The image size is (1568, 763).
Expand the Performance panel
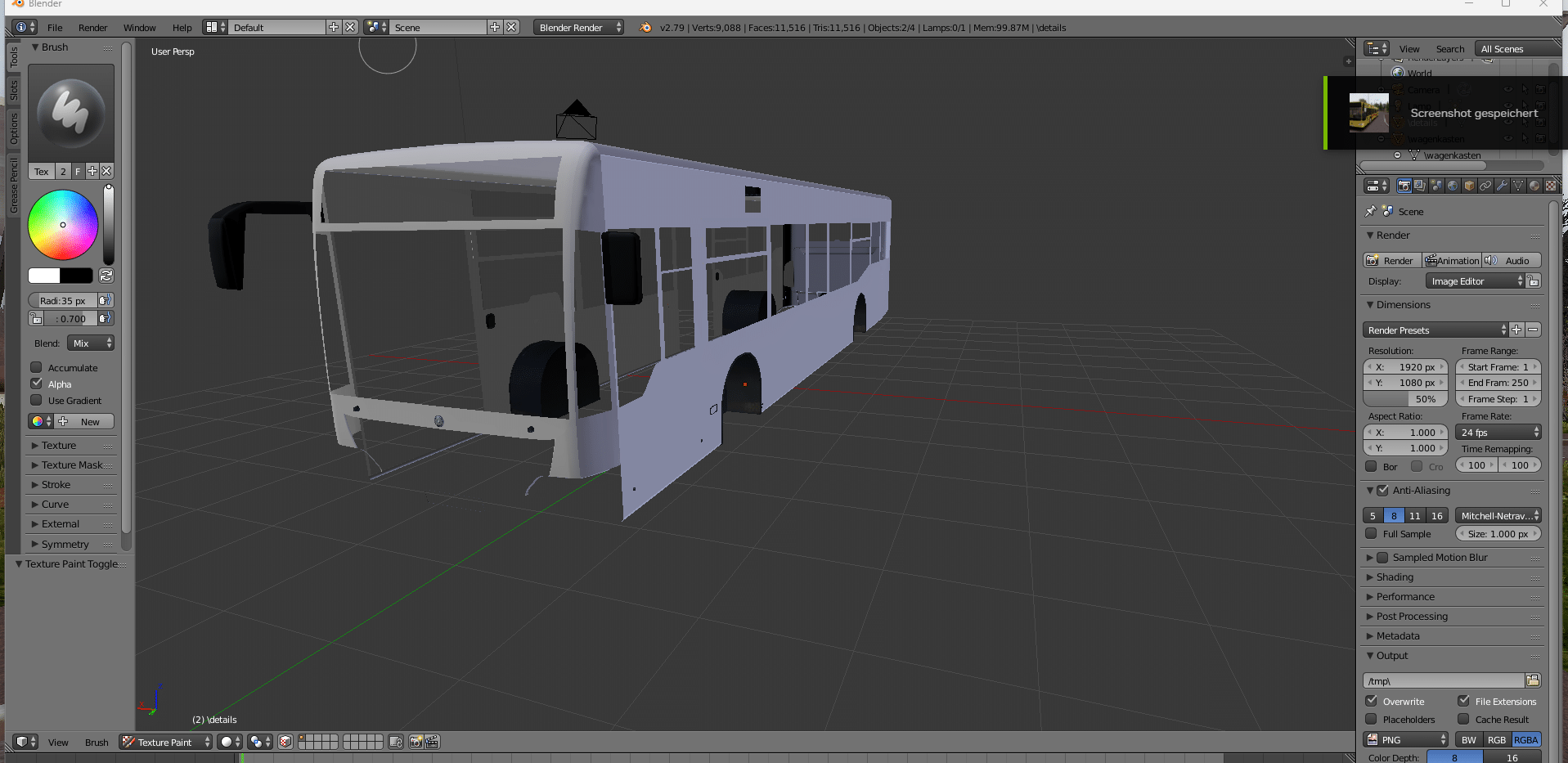click(x=1405, y=597)
